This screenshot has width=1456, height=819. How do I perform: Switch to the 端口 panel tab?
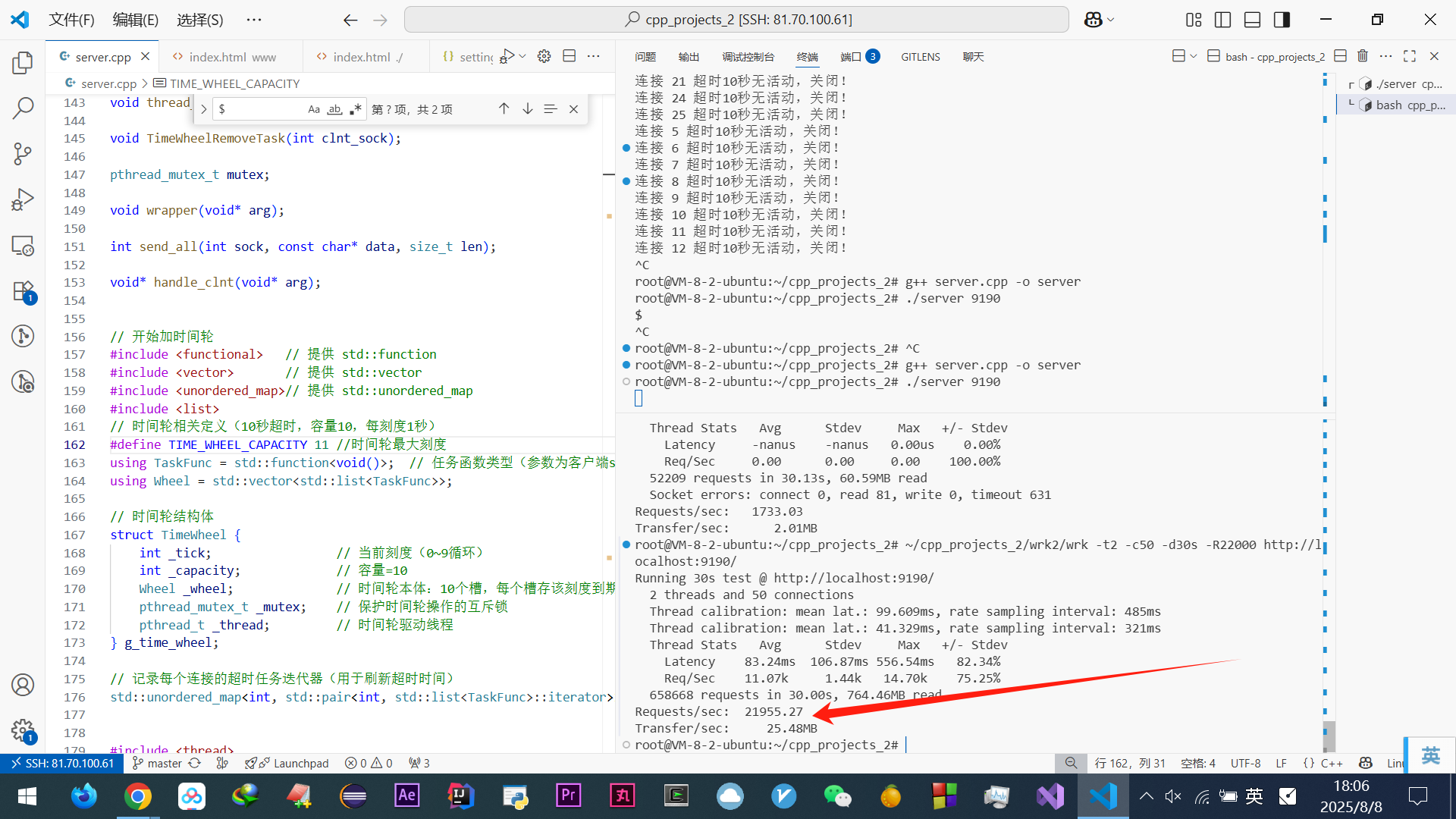point(851,57)
